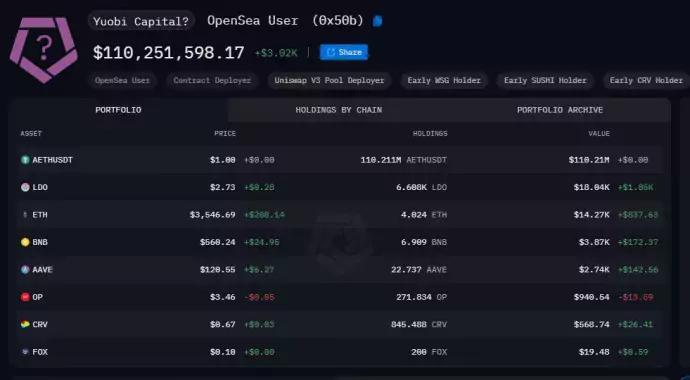Click the AAVE token icon
The width and height of the screenshot is (690, 380).
(25, 270)
